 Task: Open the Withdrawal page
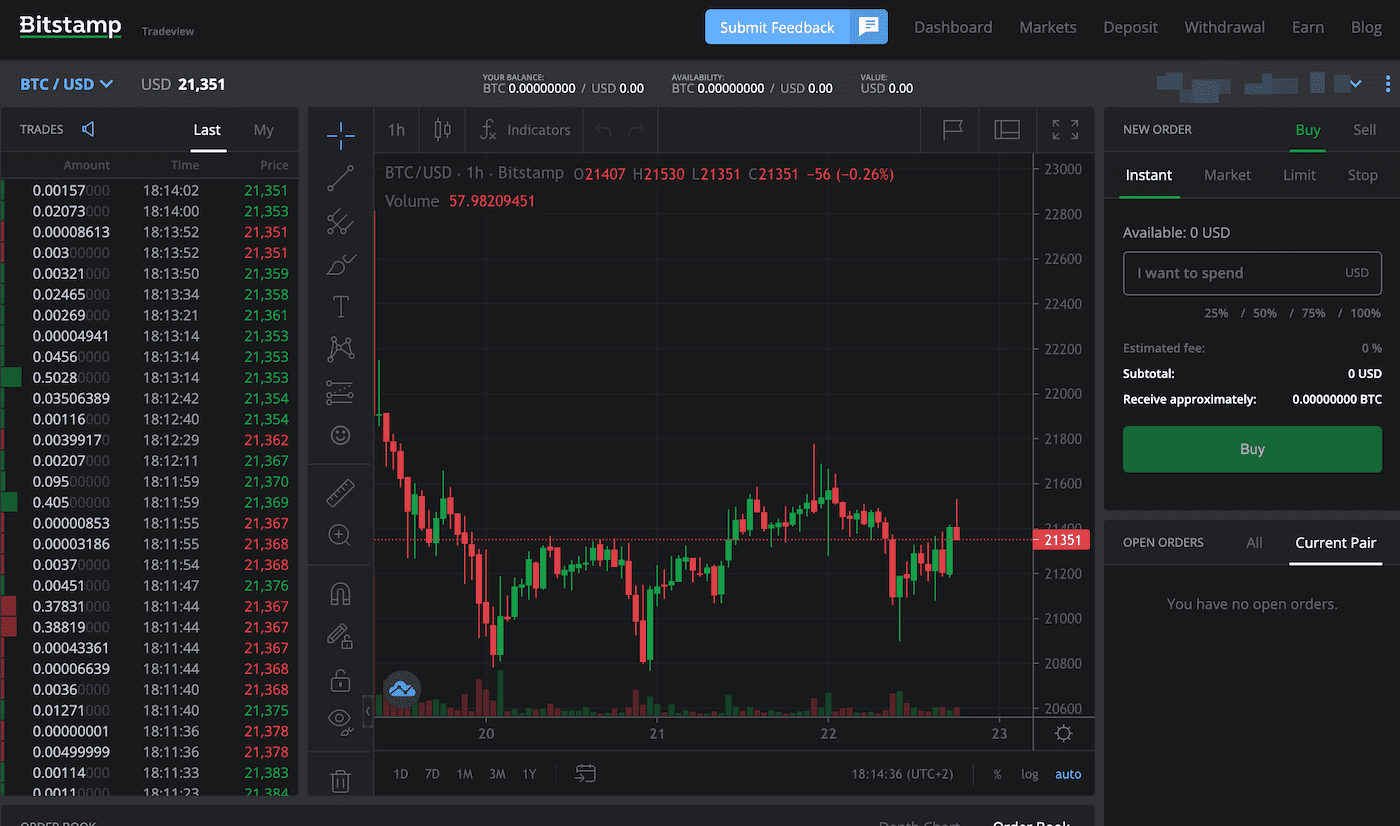tap(1224, 27)
